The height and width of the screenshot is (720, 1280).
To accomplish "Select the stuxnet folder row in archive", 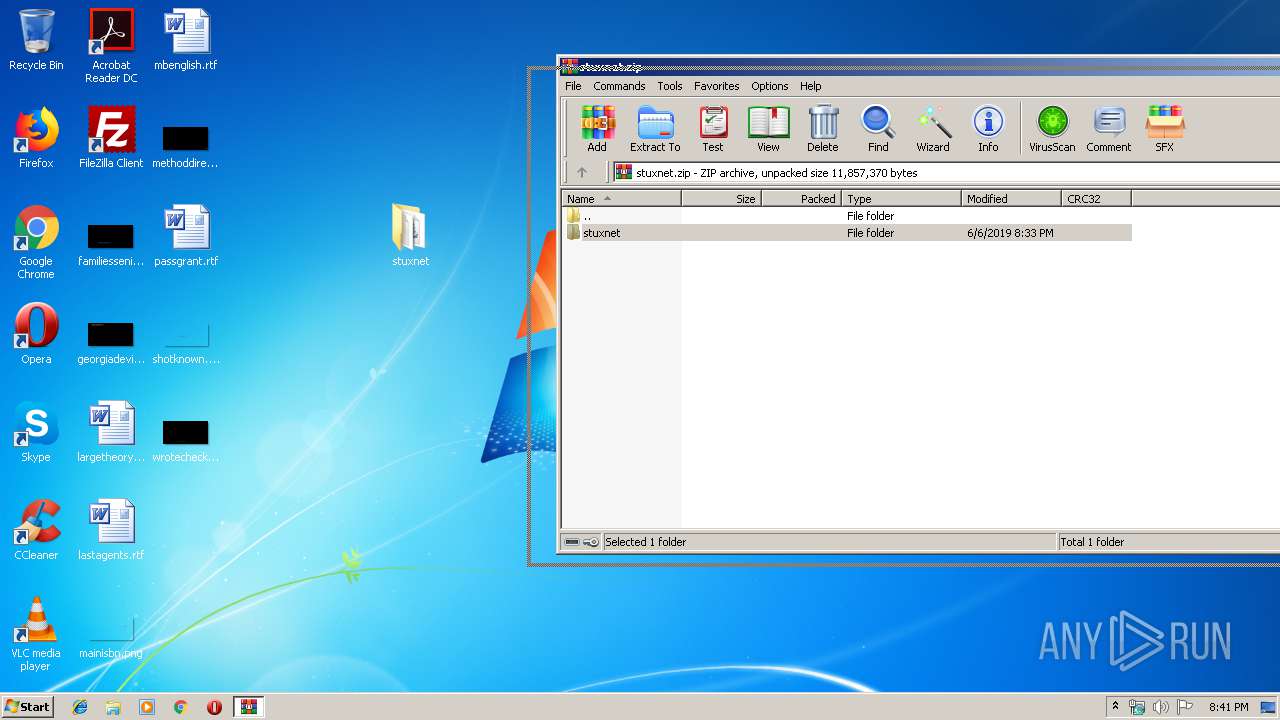I will [847, 233].
